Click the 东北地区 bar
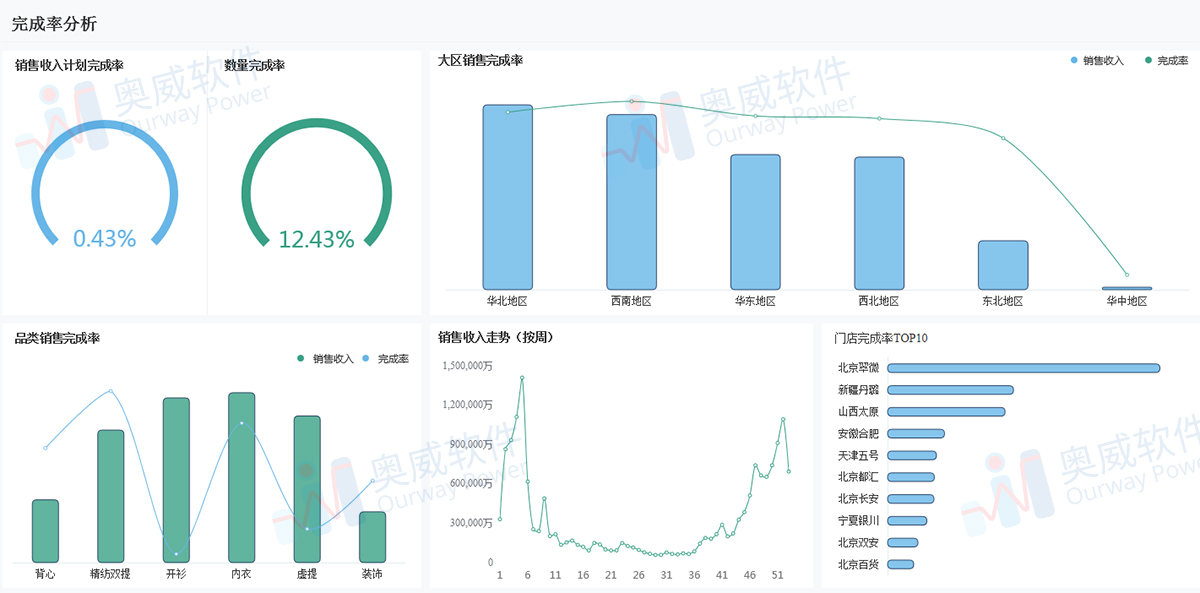Viewport: 1200px width, 593px height. 1002,265
